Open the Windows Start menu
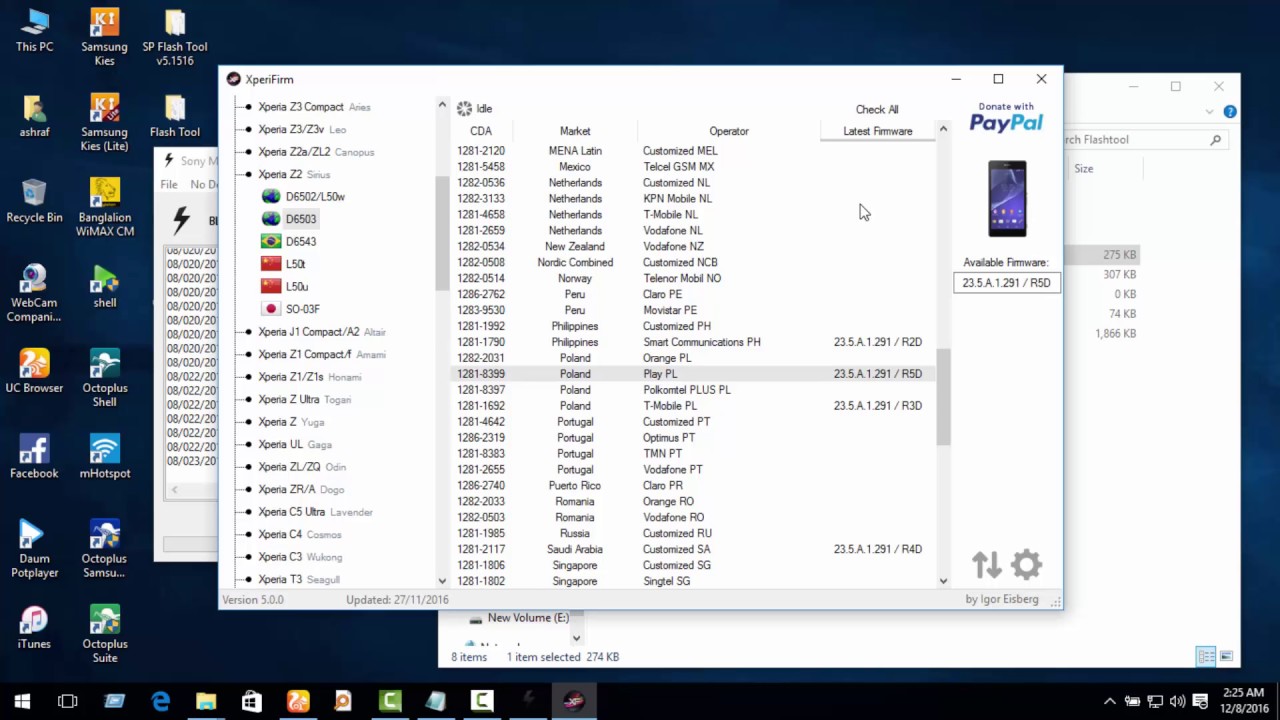The width and height of the screenshot is (1280, 720). tap(22, 701)
